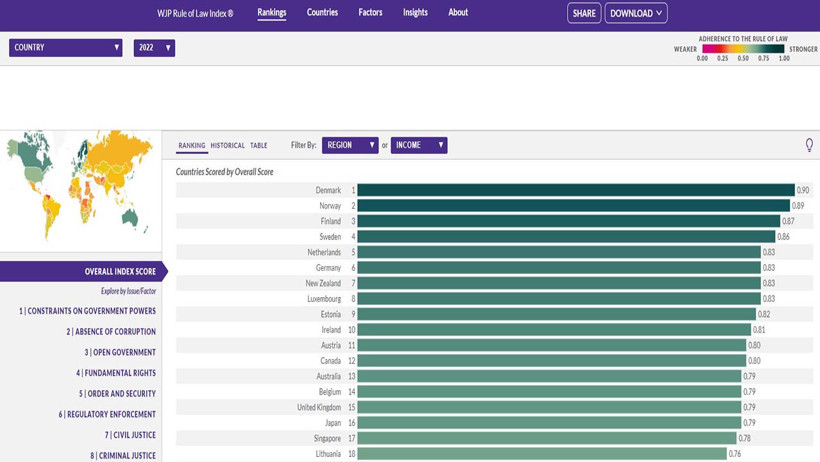
Task: Click the Lithuania country label
Action: (328, 454)
